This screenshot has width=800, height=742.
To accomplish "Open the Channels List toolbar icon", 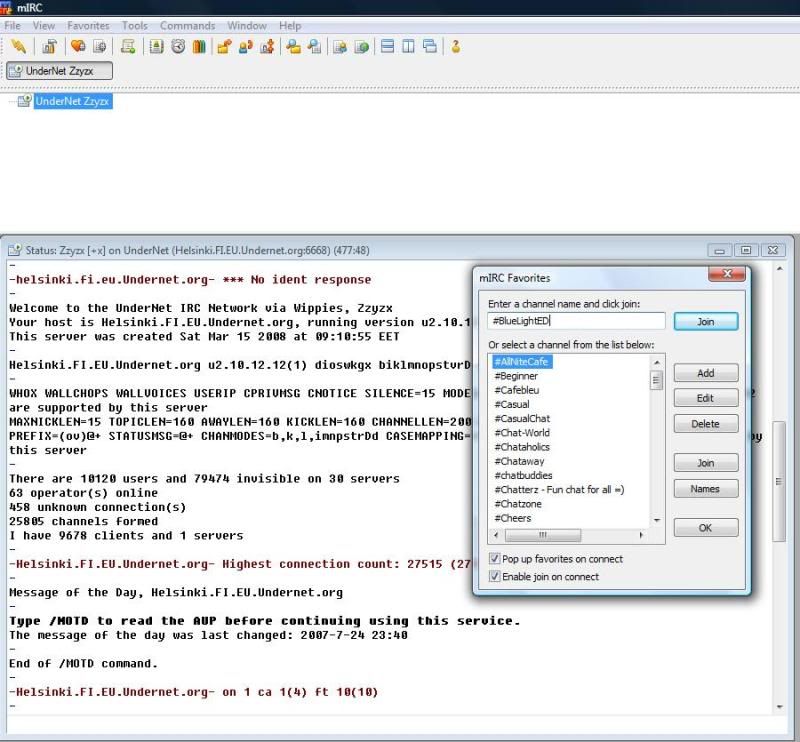I will tap(99, 46).
